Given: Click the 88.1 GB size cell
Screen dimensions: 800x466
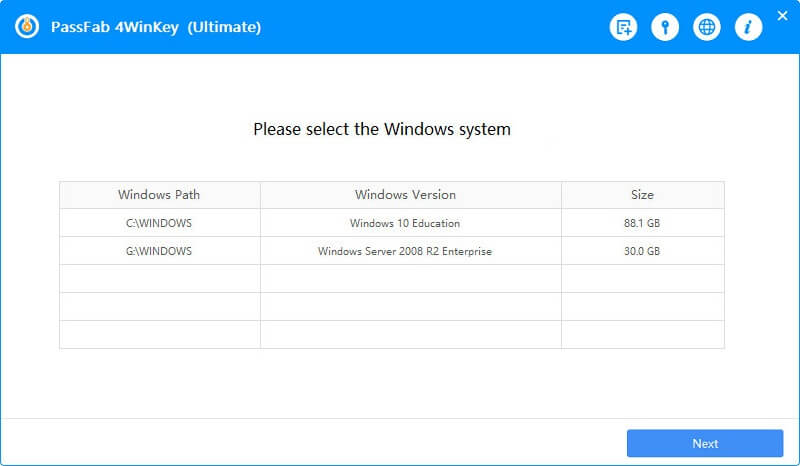Looking at the screenshot, I should coord(642,223).
